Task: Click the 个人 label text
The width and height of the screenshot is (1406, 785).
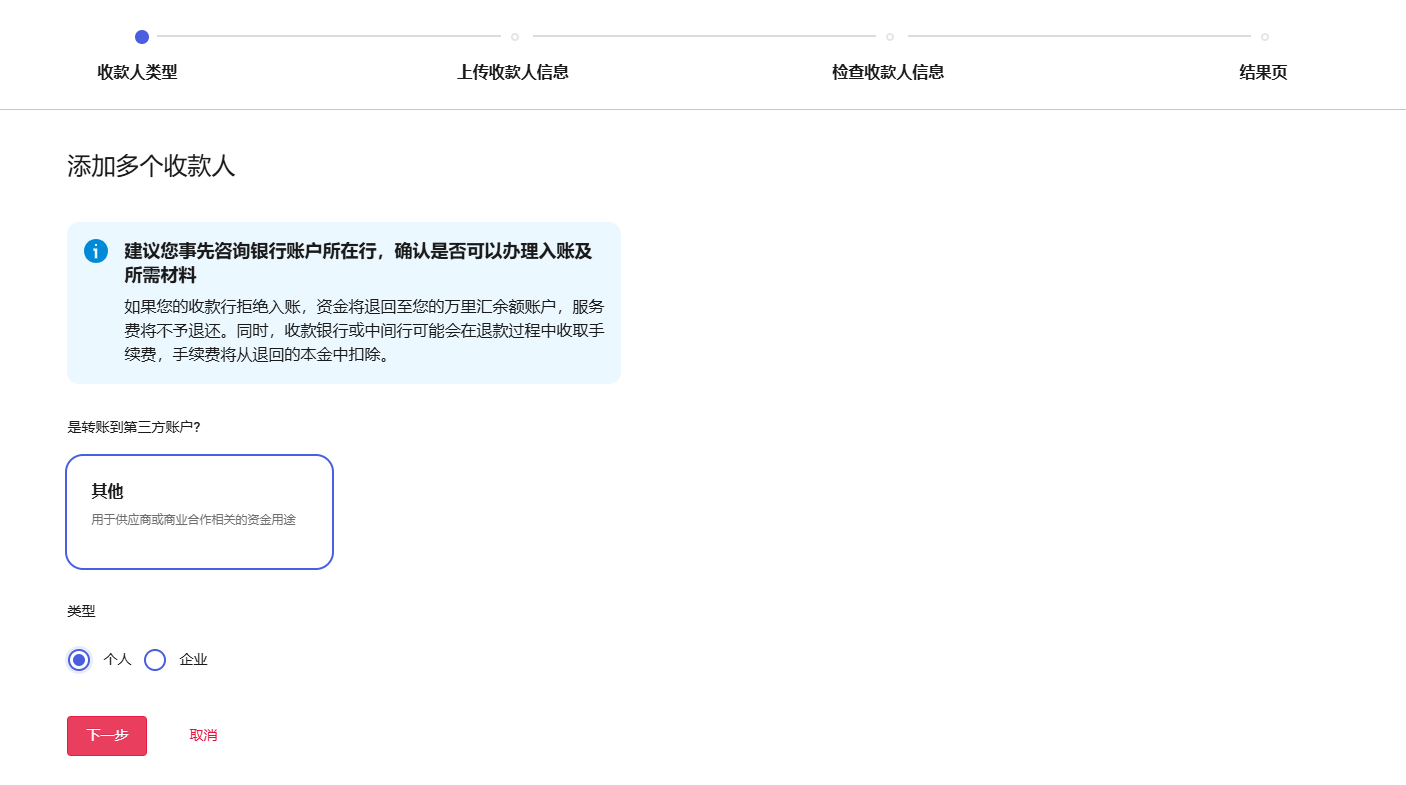Action: pyautogui.click(x=117, y=660)
